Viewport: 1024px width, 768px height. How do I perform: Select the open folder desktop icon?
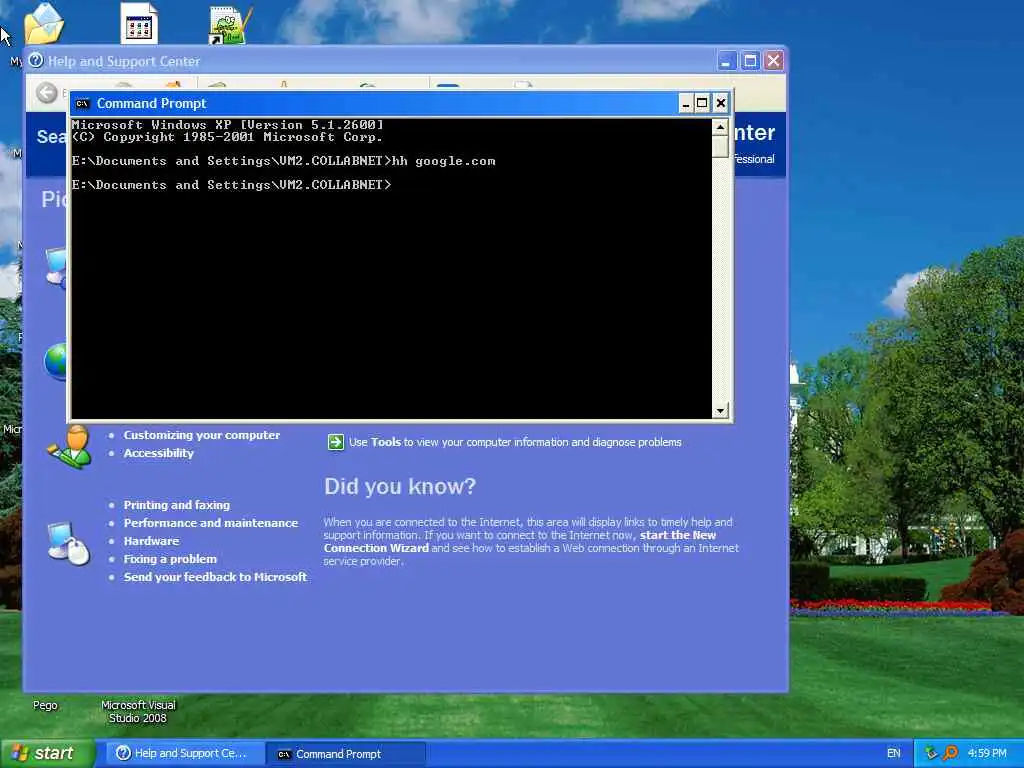(x=44, y=24)
